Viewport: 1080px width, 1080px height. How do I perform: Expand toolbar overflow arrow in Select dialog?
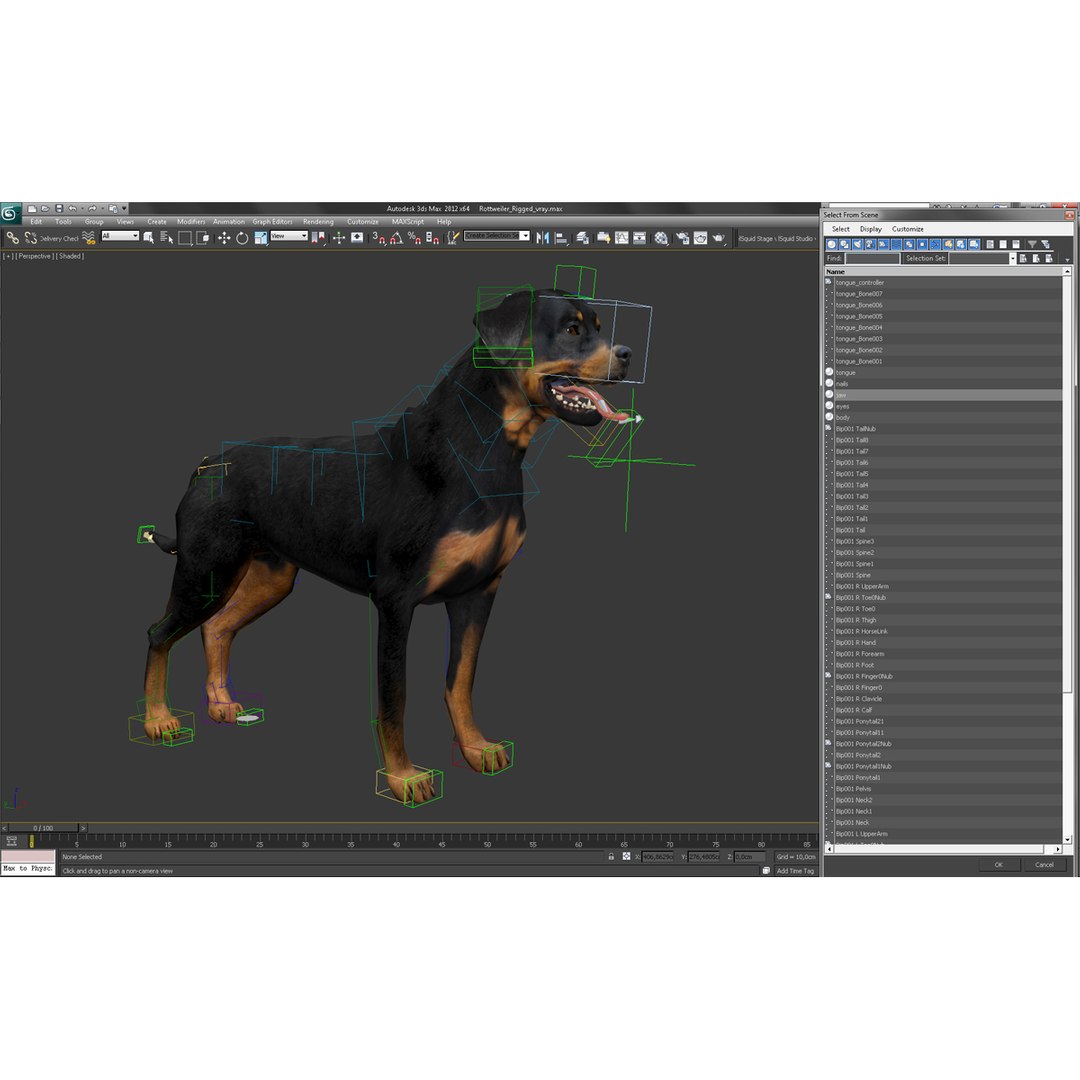coord(1067,260)
